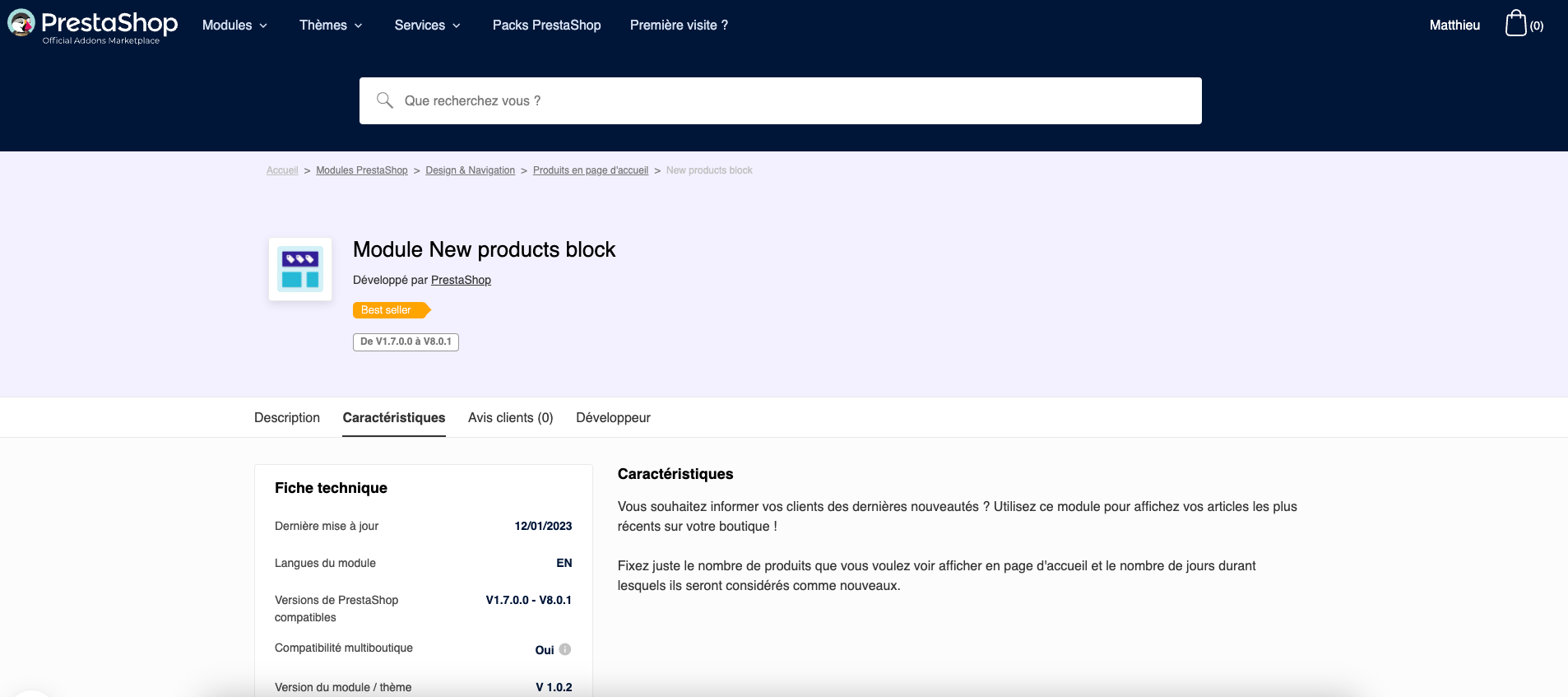Click the New products block breadcrumb text

coord(709,170)
